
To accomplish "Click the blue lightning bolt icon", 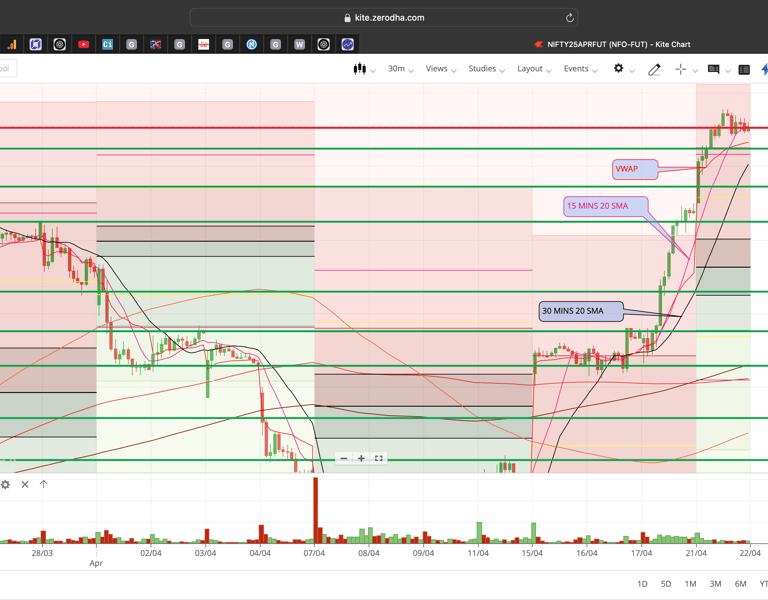I will click(x=765, y=69).
